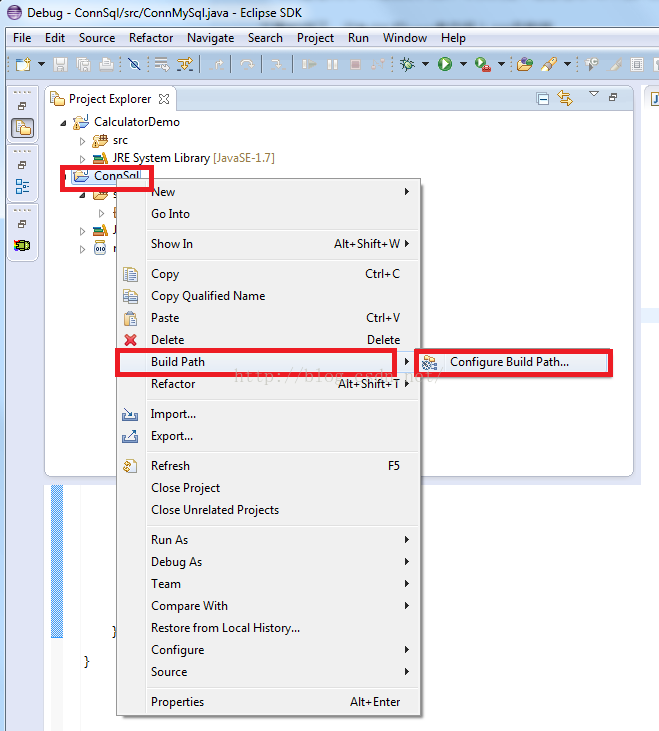Toggle Link with Editor in Project Explorer
The image size is (659, 731).
[x=565, y=98]
